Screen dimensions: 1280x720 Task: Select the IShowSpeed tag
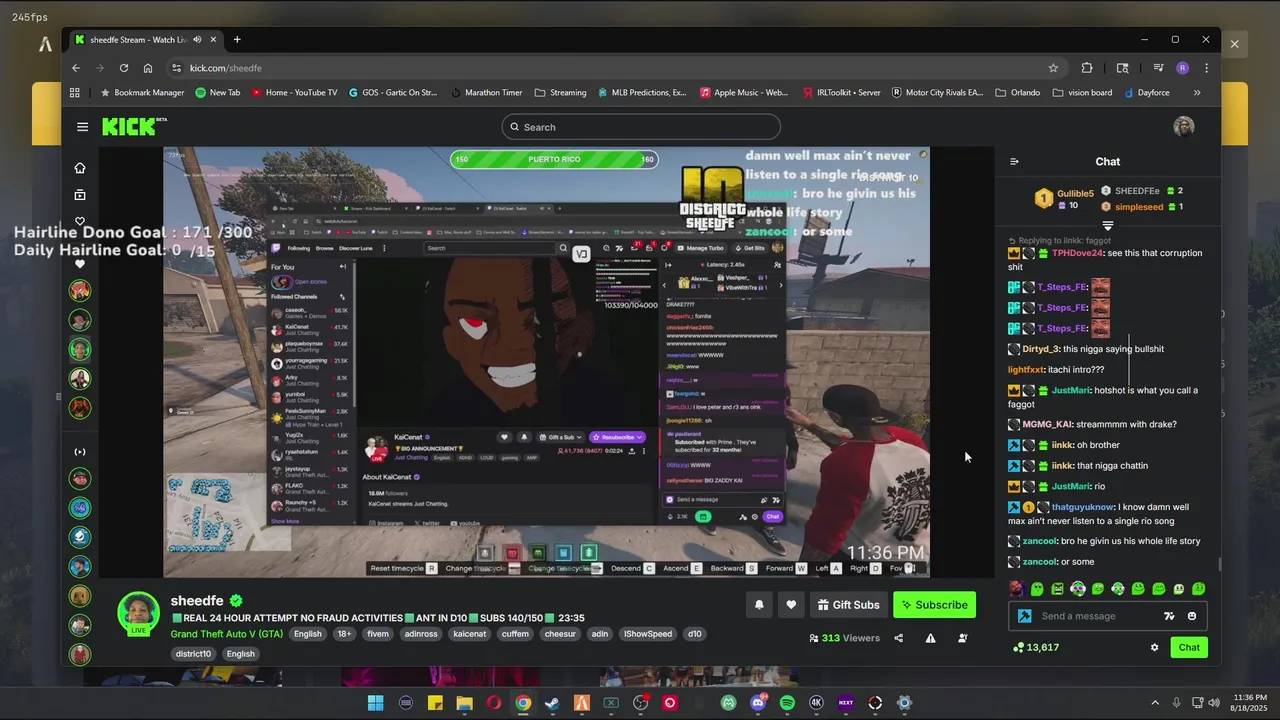click(x=648, y=634)
